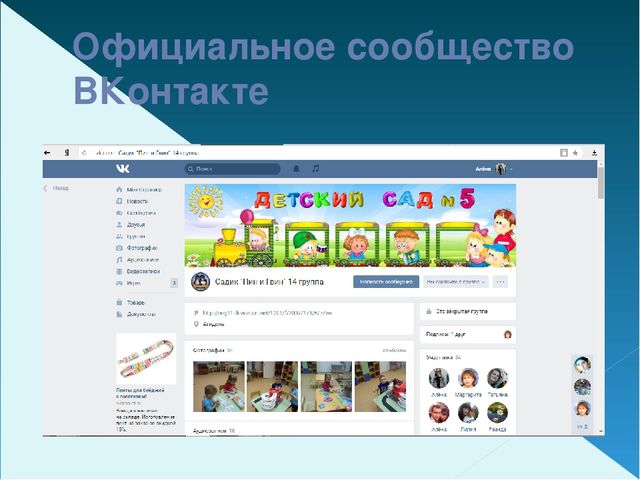
Task: Click the bag icon next to Товары
Action: coord(119,302)
